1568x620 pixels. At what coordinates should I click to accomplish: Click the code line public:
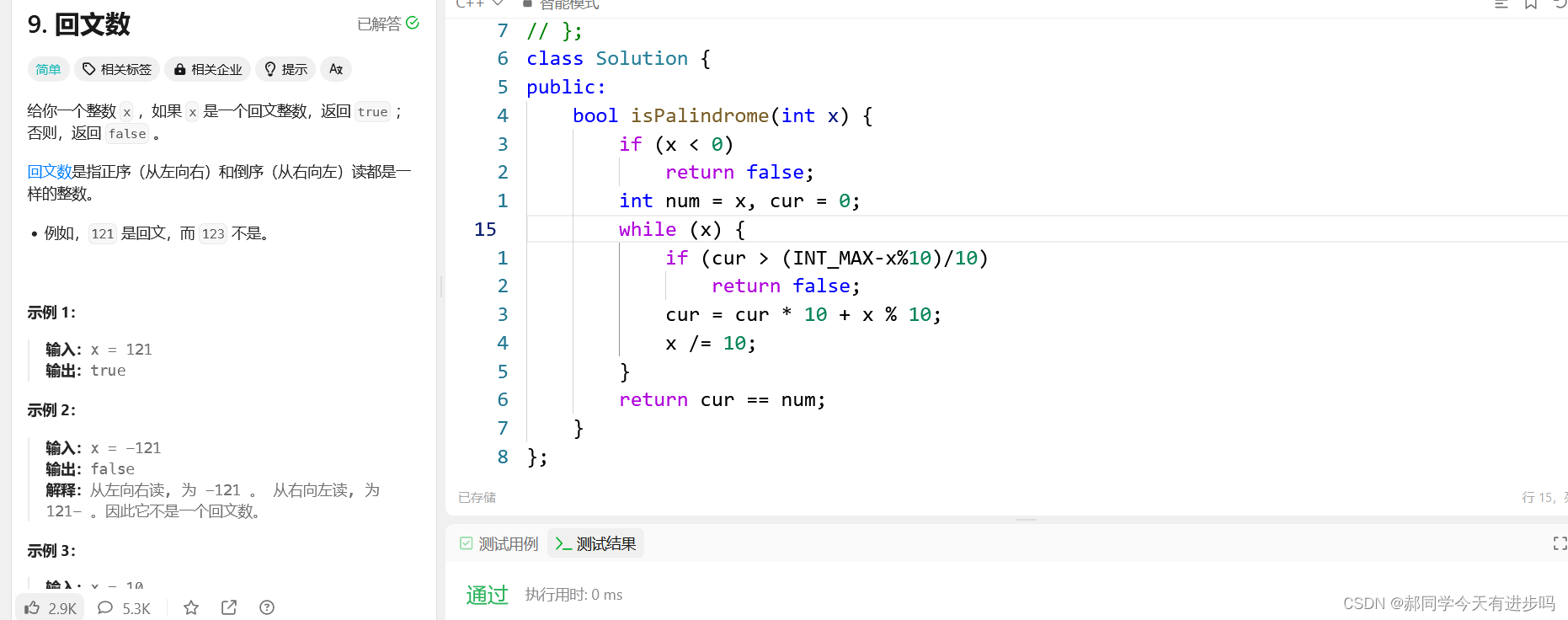[x=566, y=88]
